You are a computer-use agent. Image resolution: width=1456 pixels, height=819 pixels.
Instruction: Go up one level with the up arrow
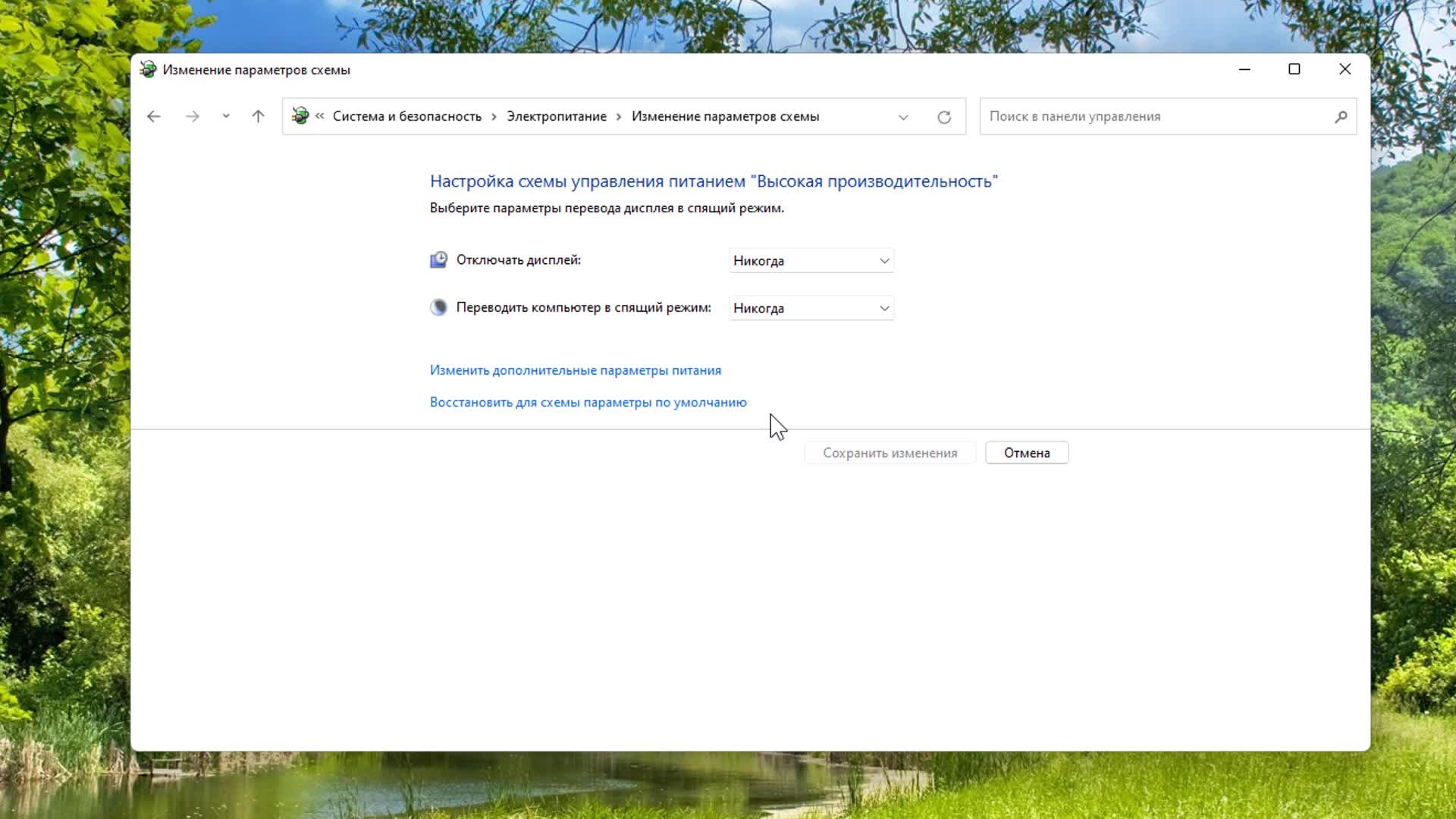coord(258,116)
